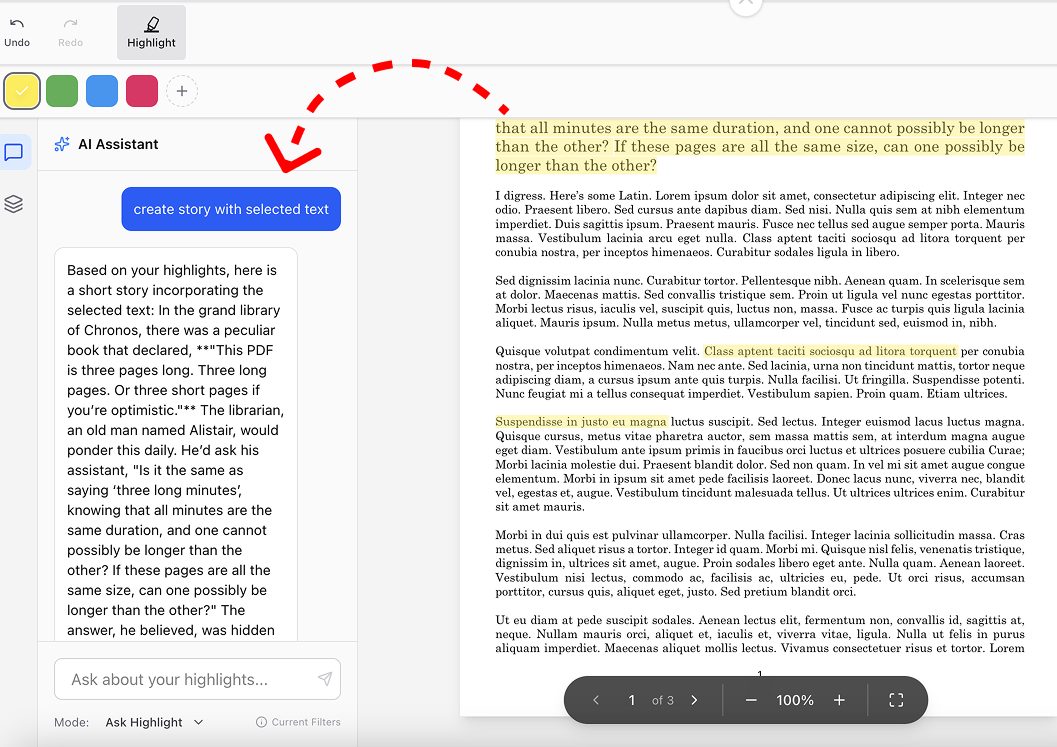Open the highlights stack panel in left sidebar

(x=14, y=204)
